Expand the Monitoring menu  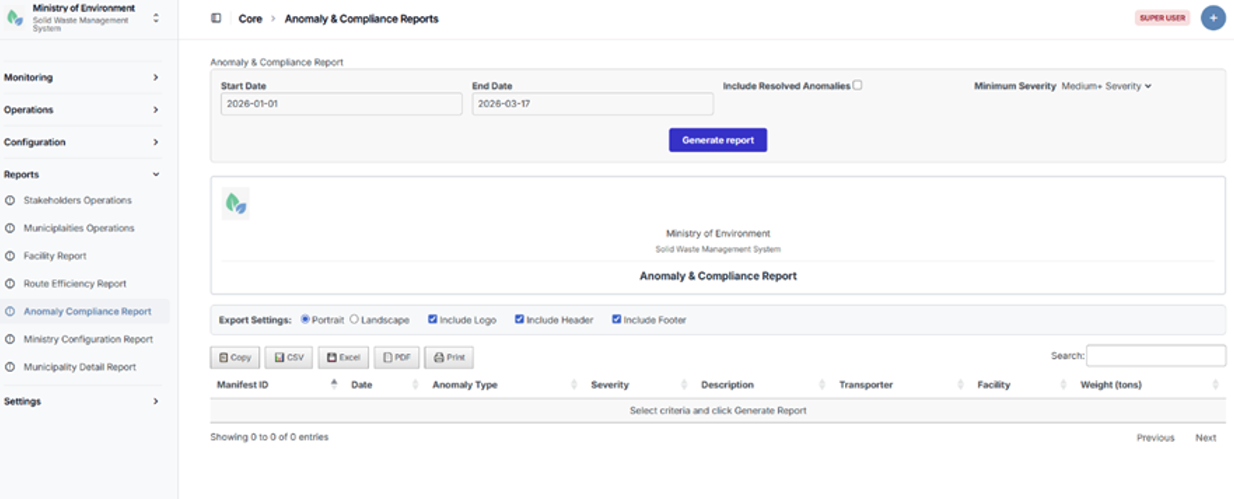(81, 77)
